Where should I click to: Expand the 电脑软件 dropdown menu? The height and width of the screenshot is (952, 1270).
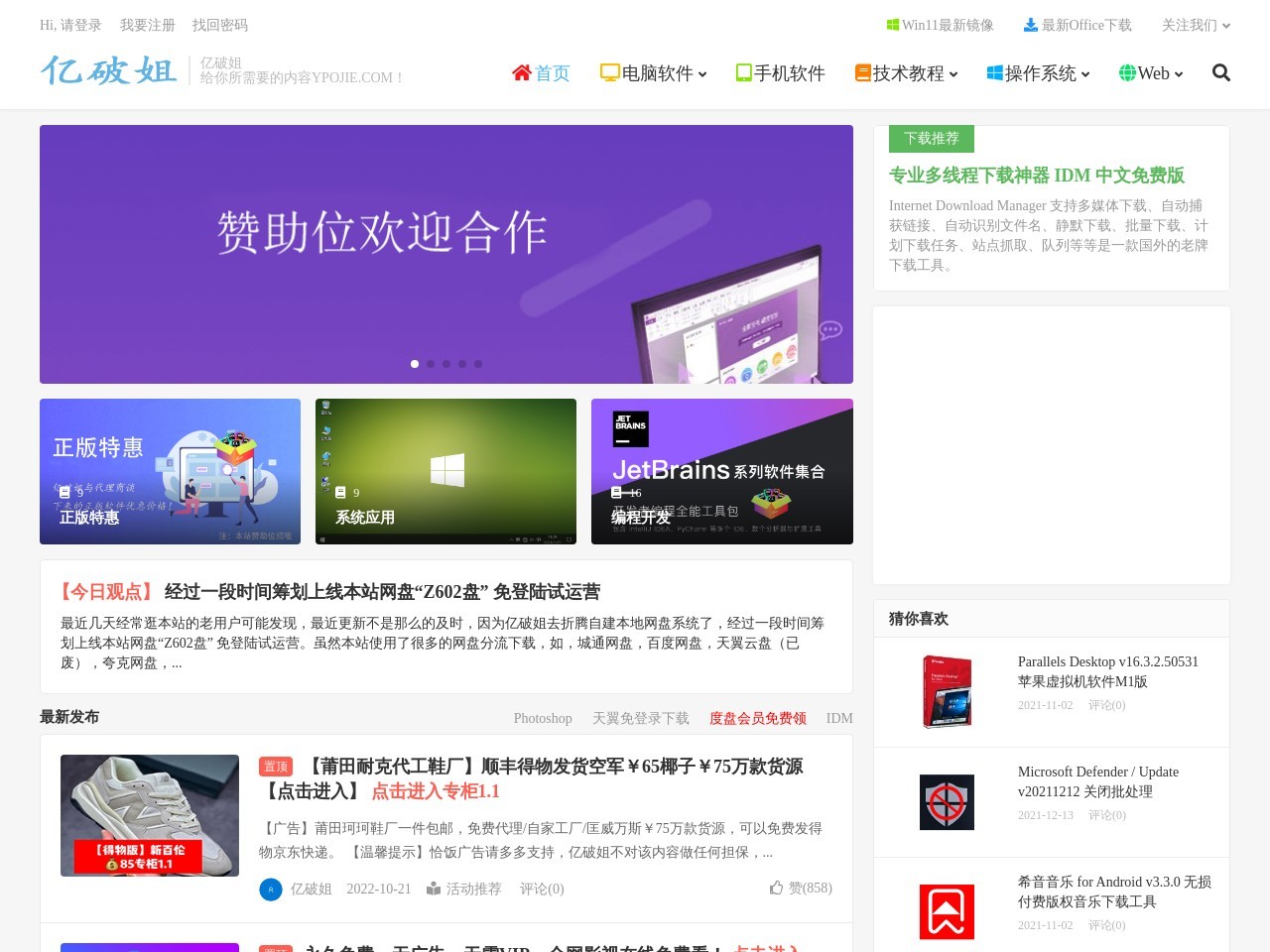coord(654,73)
